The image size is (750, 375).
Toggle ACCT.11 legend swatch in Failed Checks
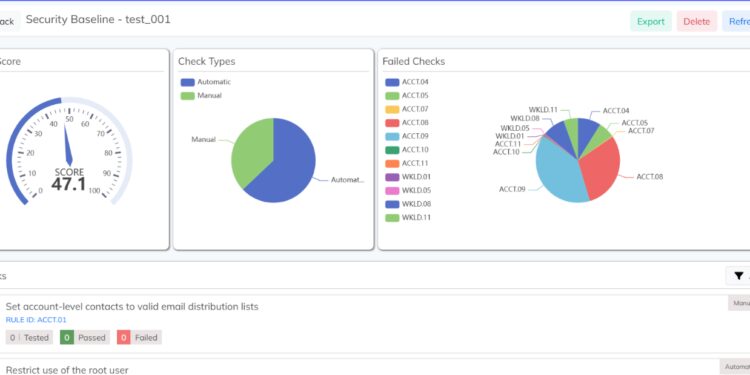pyautogui.click(x=392, y=164)
